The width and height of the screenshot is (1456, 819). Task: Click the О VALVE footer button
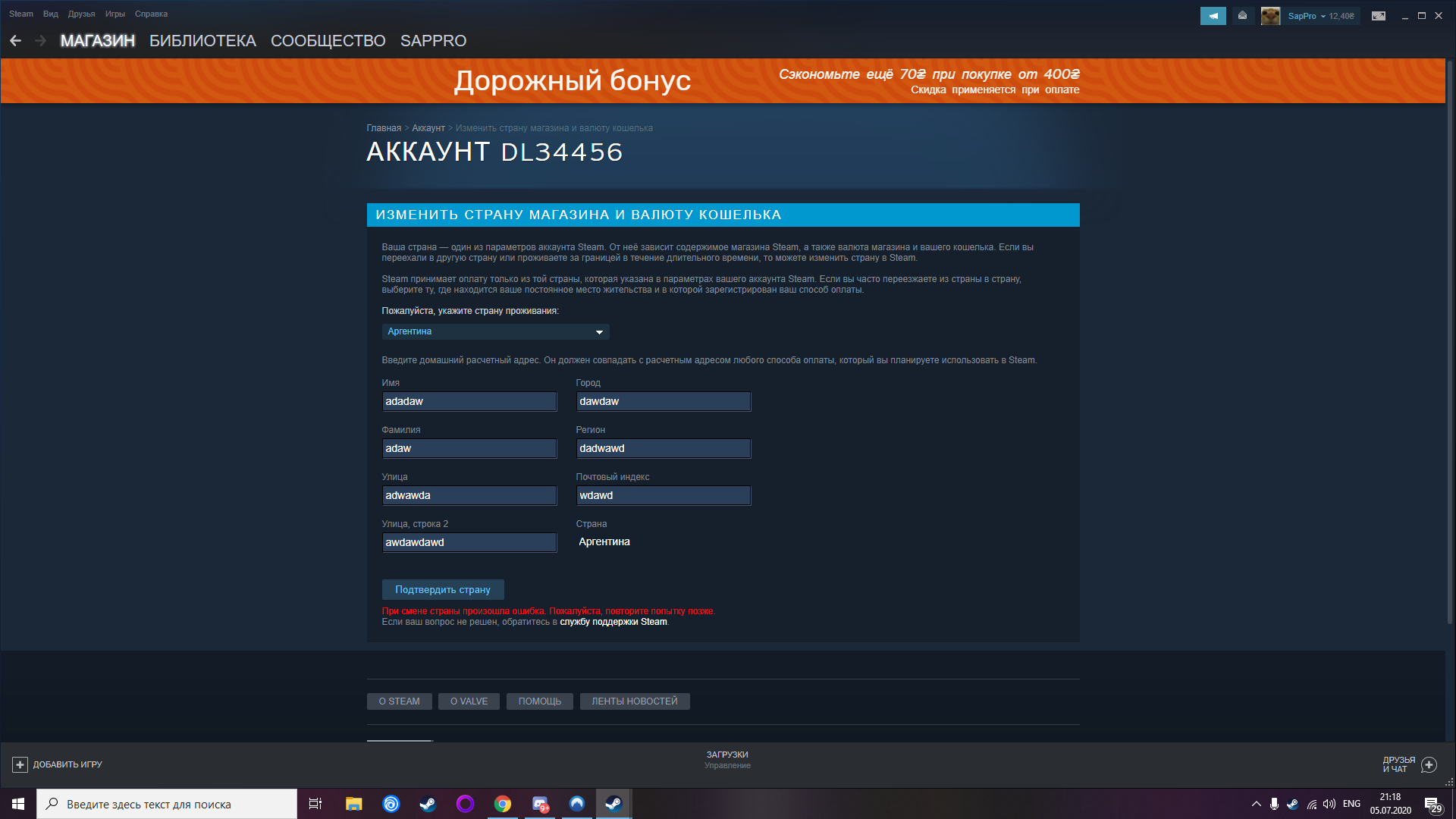click(469, 701)
